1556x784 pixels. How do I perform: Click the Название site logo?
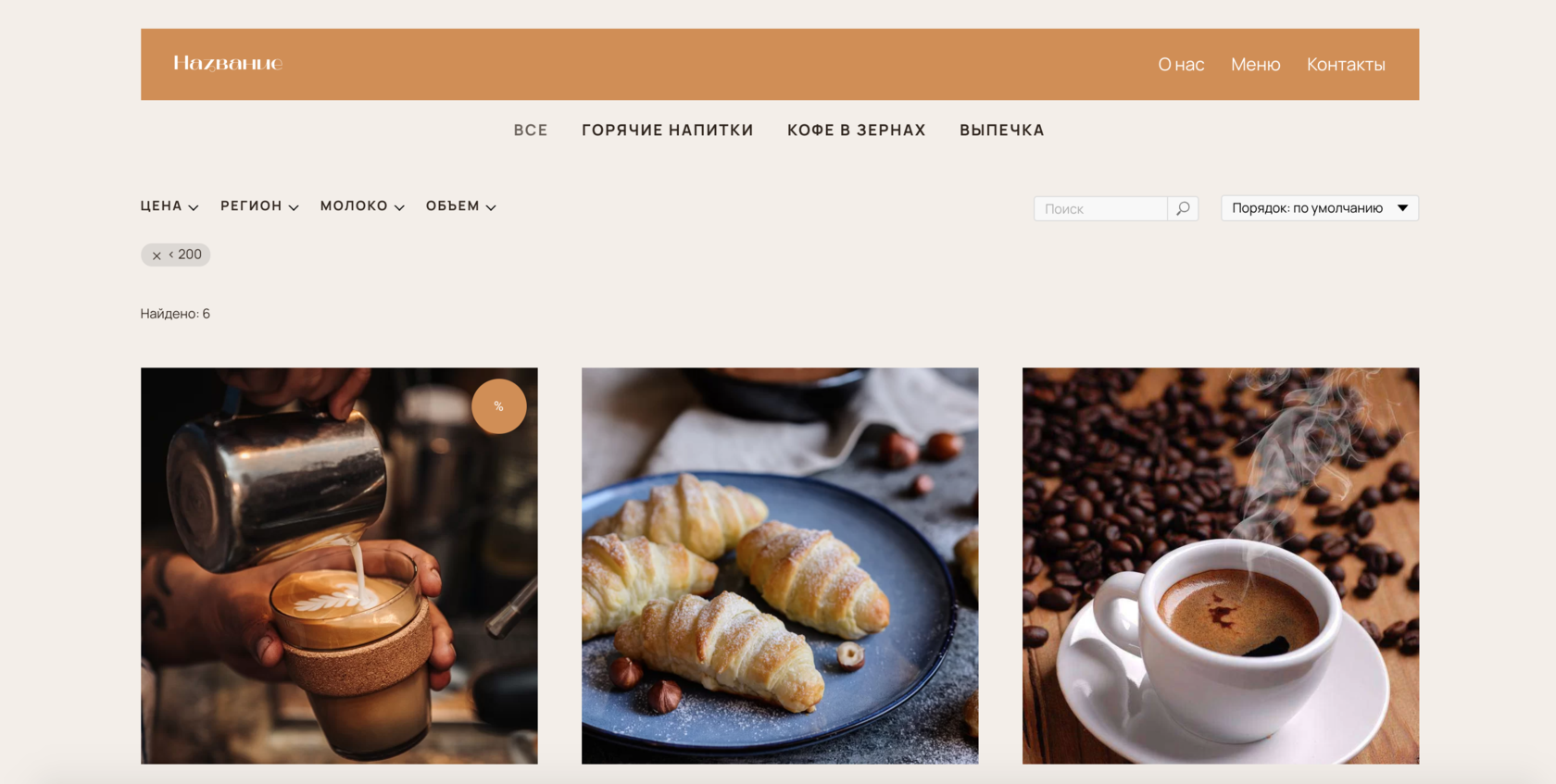click(x=228, y=64)
